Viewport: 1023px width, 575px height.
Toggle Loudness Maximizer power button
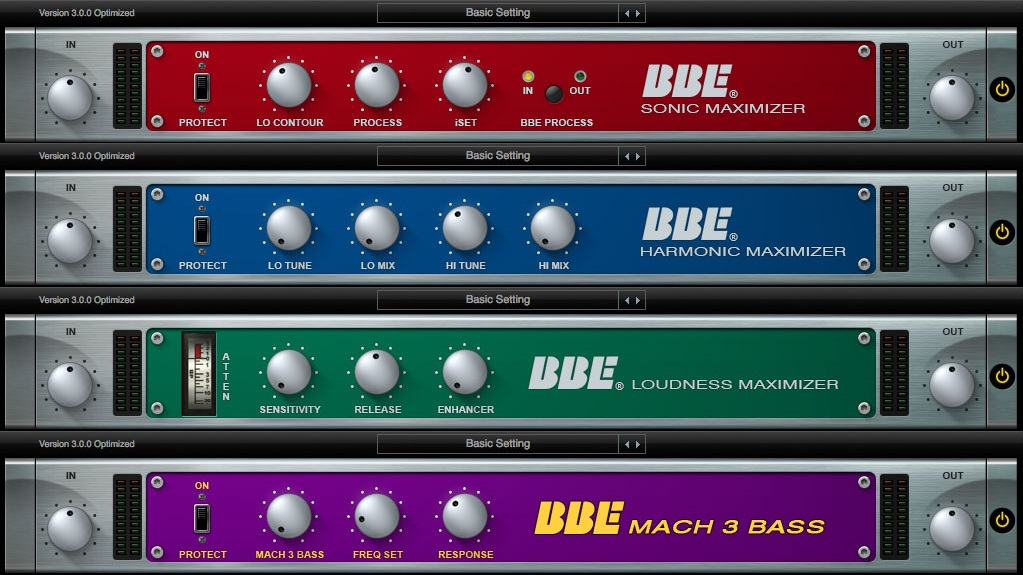[x=1002, y=376]
